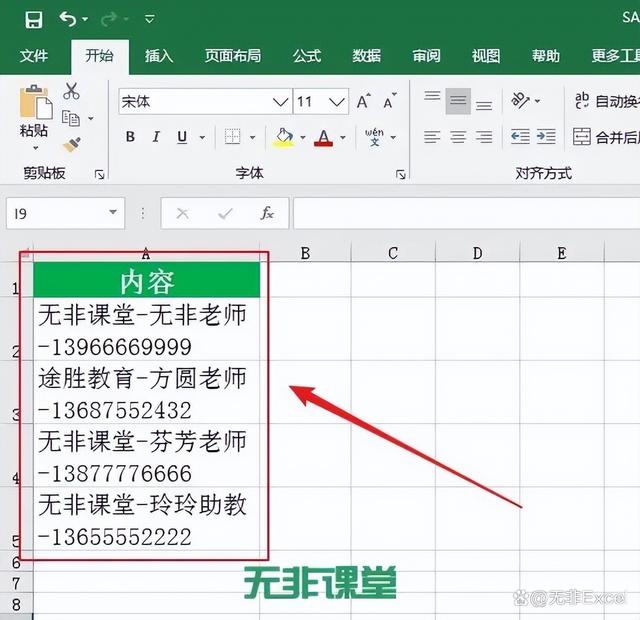Image resolution: width=640 pixels, height=620 pixels.
Task: Click the Borders icon
Action: (x=233, y=137)
